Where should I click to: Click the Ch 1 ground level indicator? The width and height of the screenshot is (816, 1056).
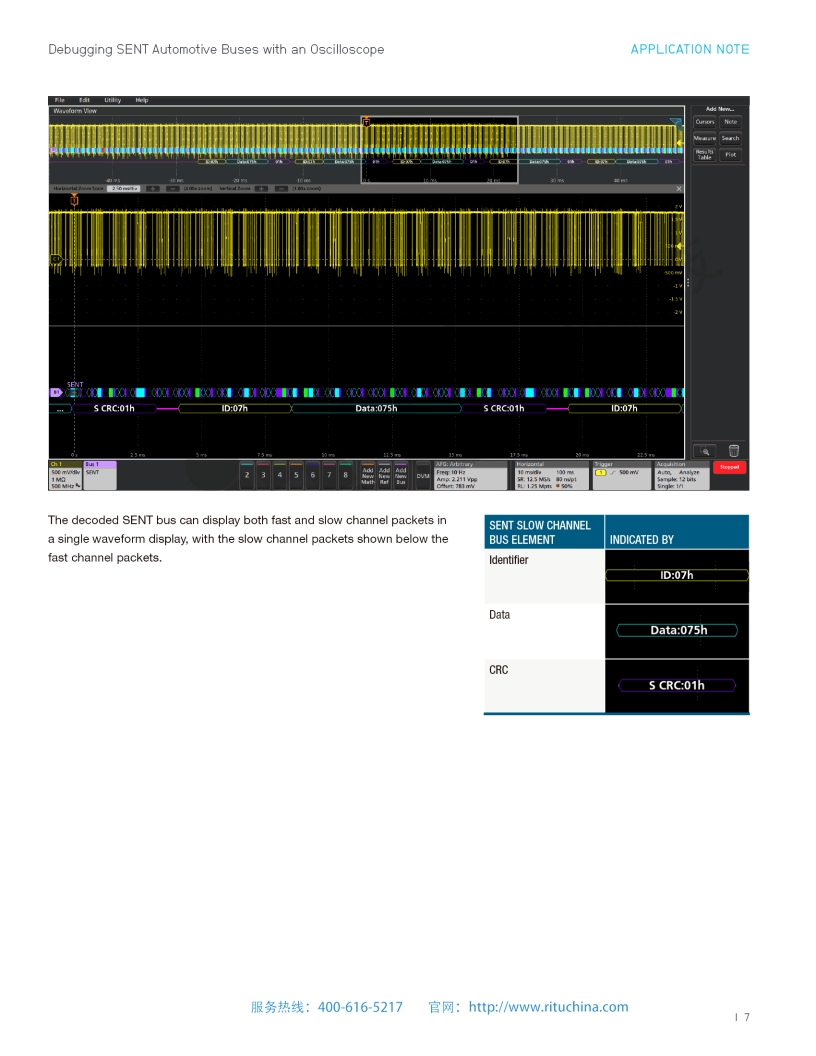coord(56,259)
